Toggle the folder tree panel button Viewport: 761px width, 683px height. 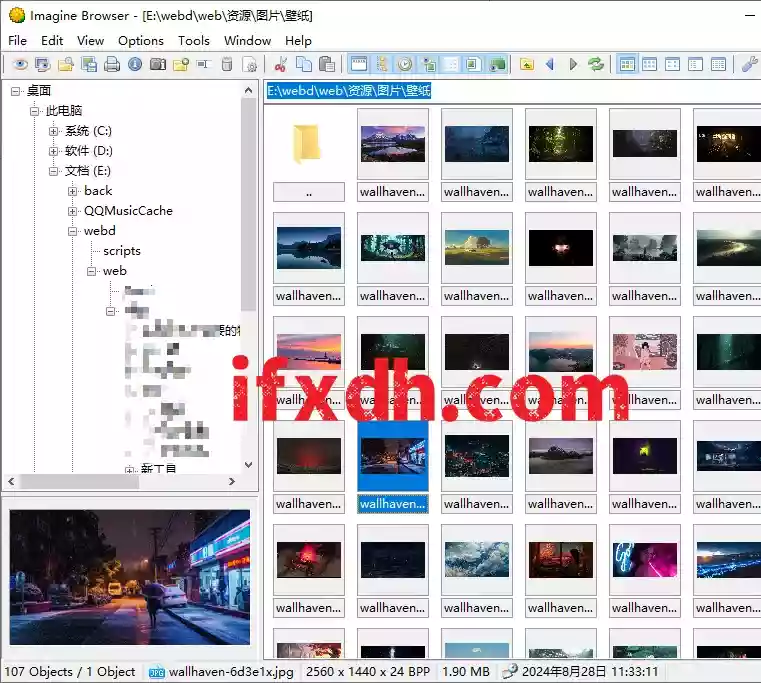point(382,64)
